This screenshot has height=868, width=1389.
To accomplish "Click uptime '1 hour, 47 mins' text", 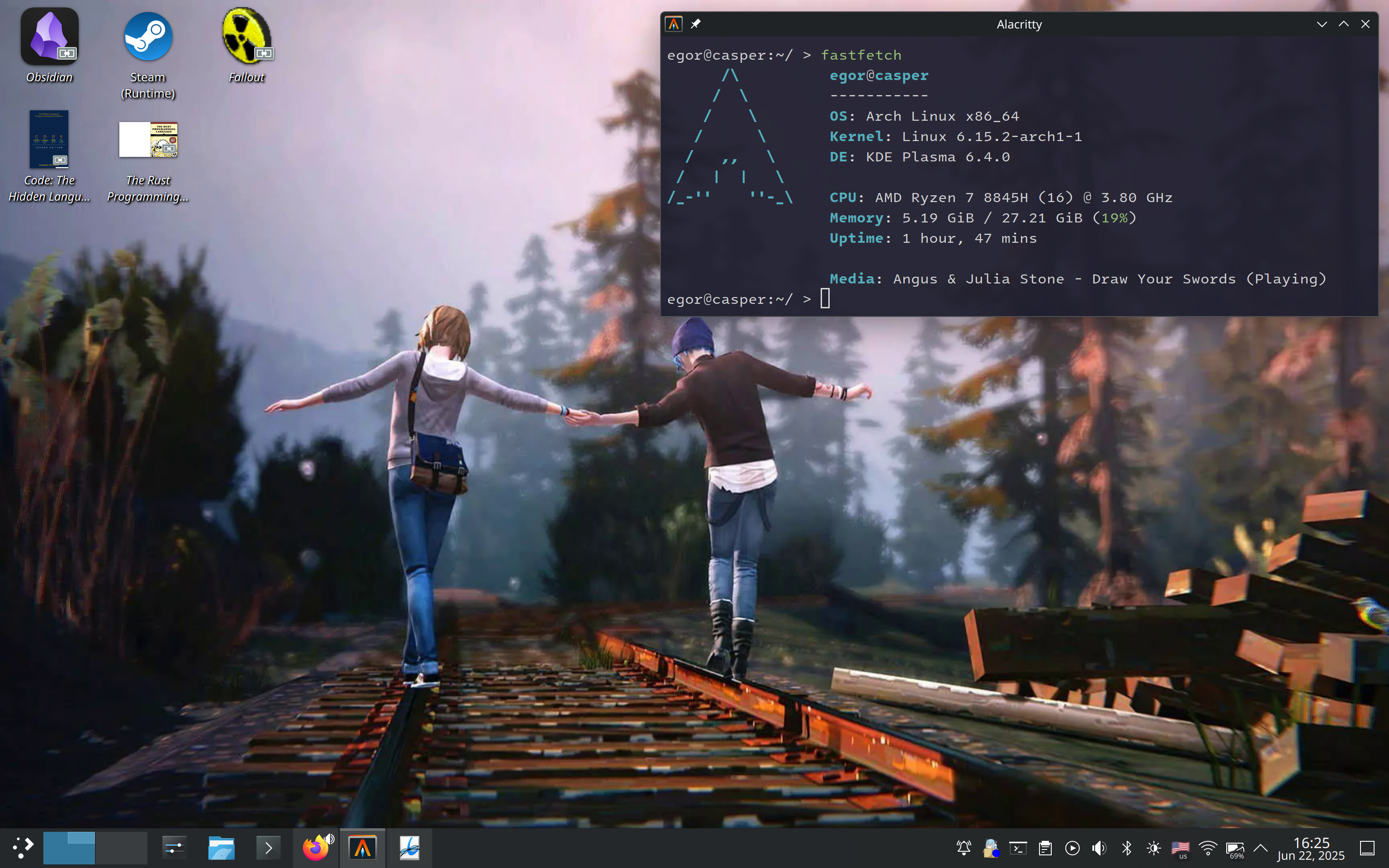I will (x=969, y=239).
